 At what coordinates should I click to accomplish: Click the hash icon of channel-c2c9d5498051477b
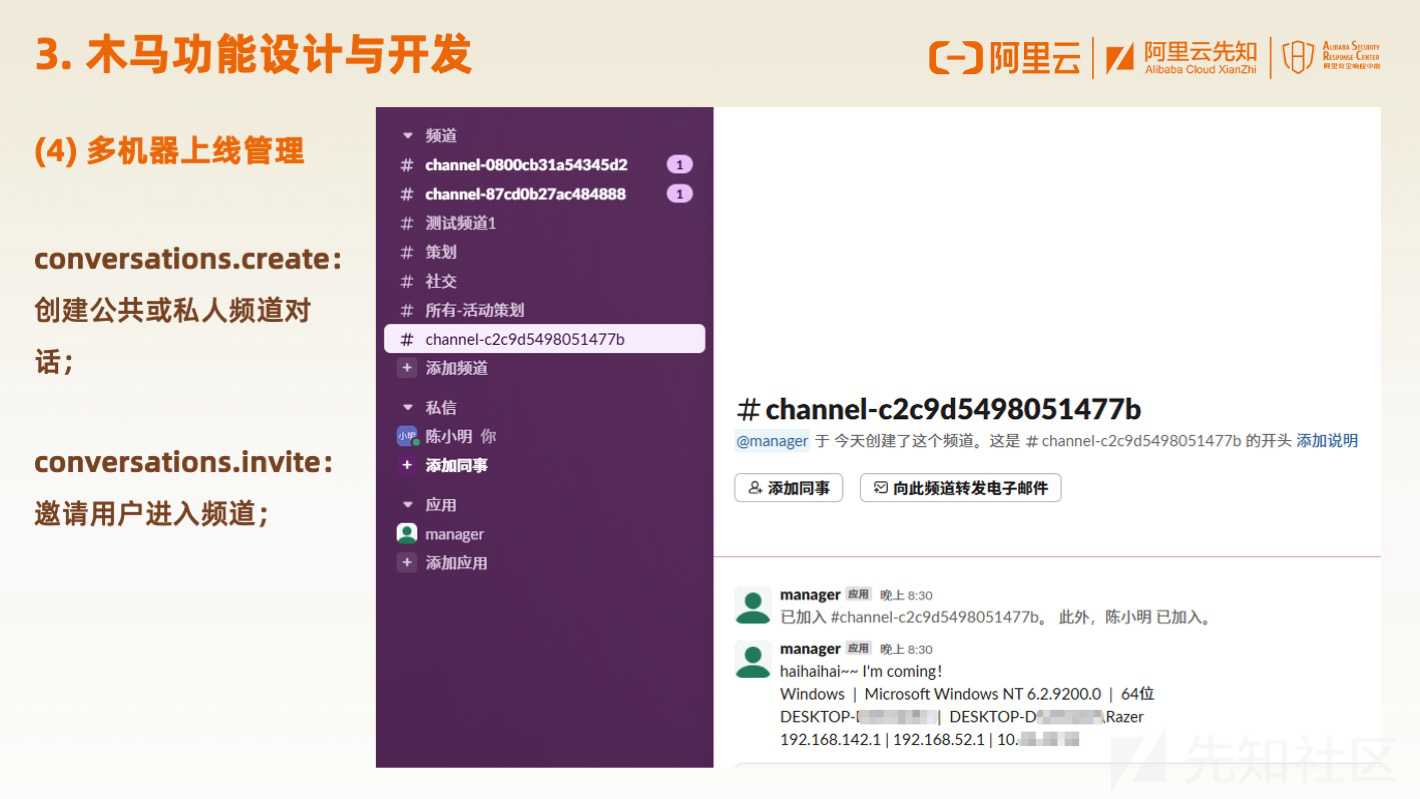404,339
